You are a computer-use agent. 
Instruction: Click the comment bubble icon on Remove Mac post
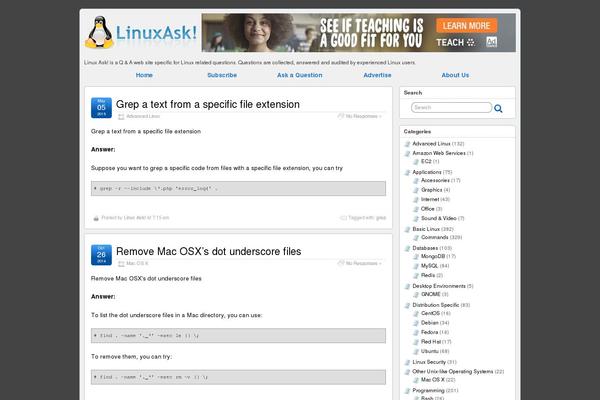pyautogui.click(x=341, y=263)
